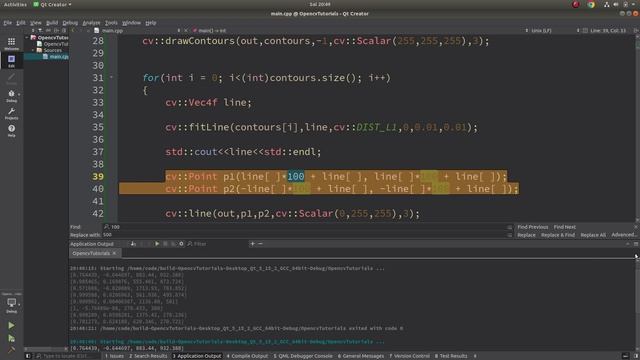
Task: Toggle left sidebar visibility icon
Action: 28,356
